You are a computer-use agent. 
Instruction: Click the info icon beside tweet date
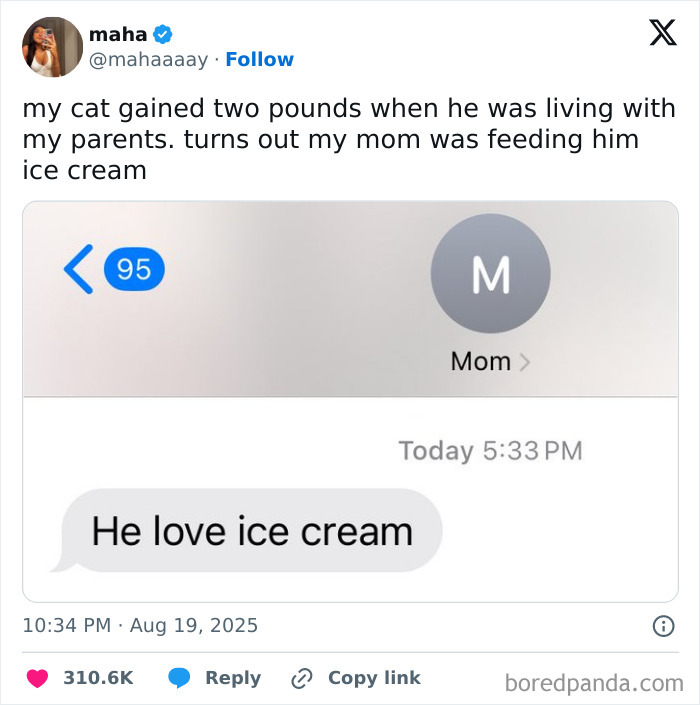(662, 626)
